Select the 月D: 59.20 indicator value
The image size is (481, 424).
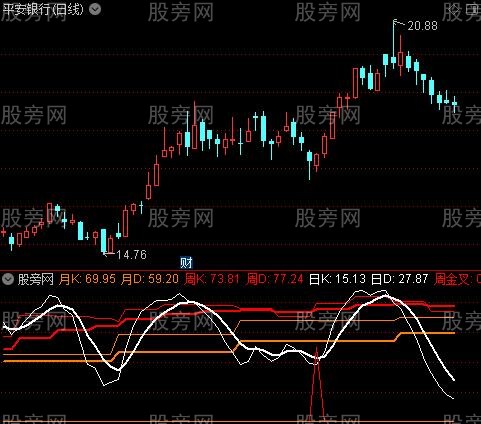click(150, 279)
